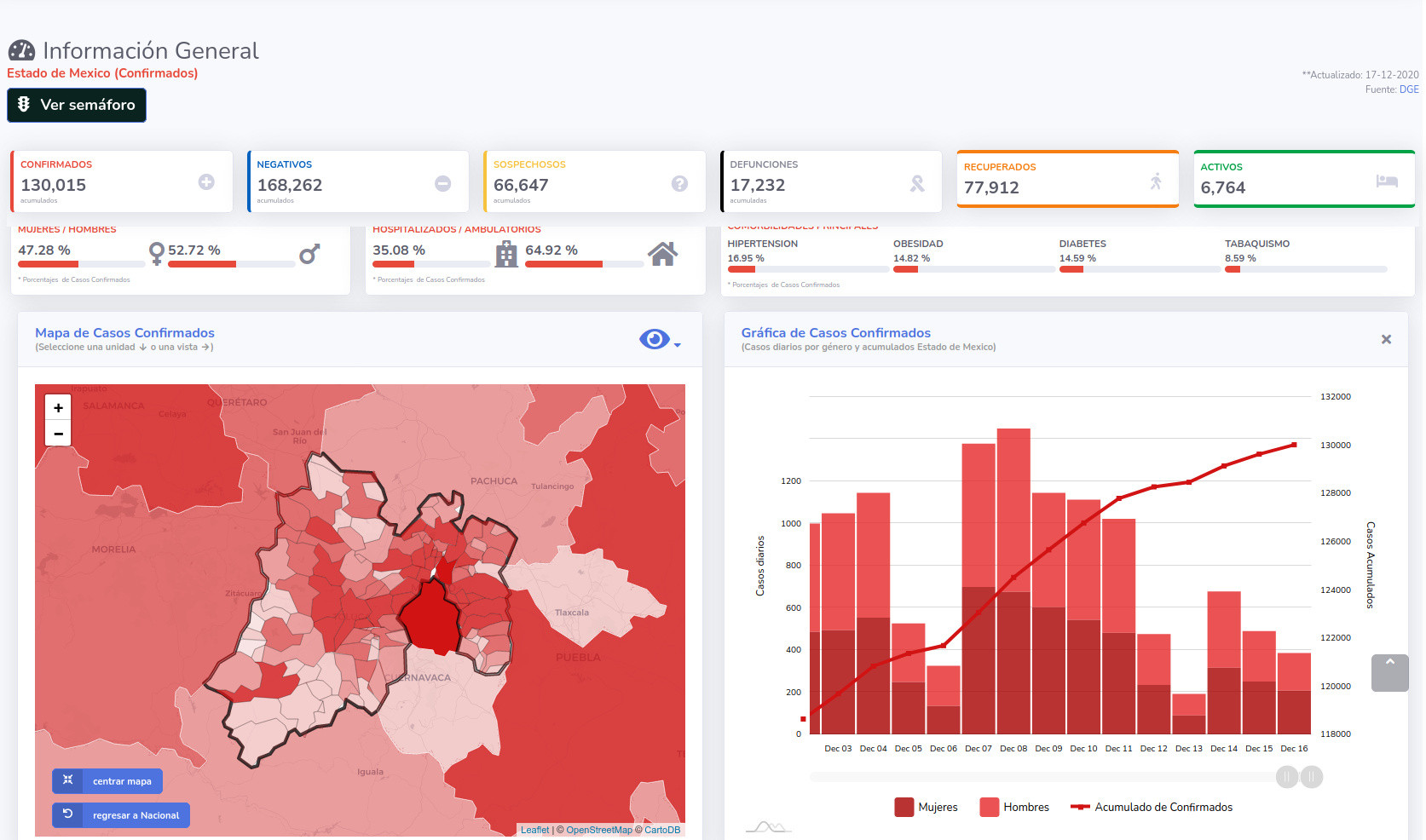Click the regresar a Nacional button
This screenshot has width=1426, height=840.
coord(121,815)
